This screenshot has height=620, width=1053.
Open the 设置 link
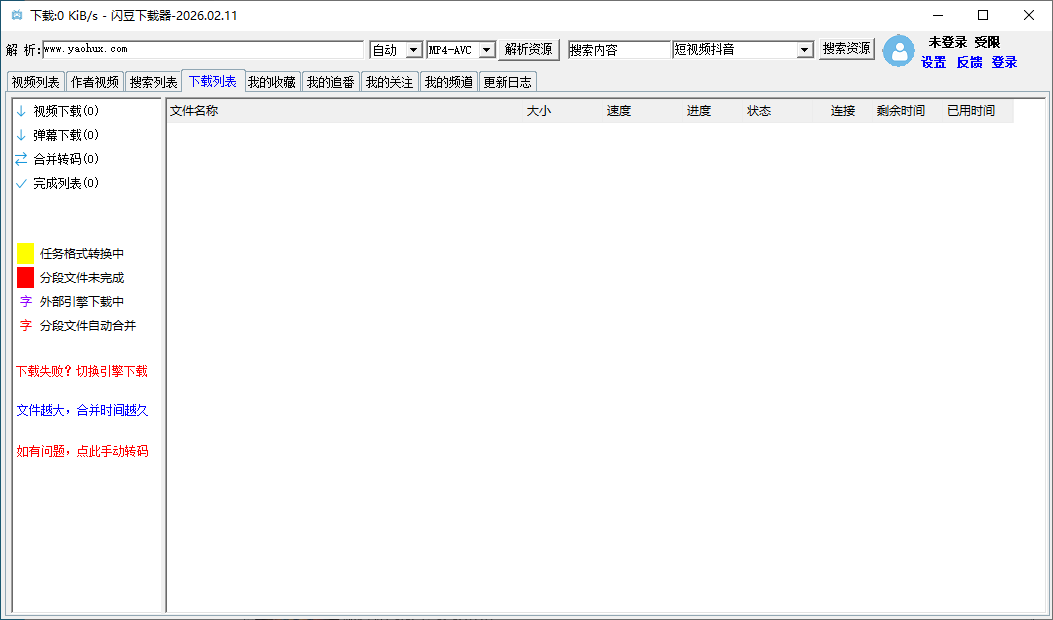tap(933, 62)
